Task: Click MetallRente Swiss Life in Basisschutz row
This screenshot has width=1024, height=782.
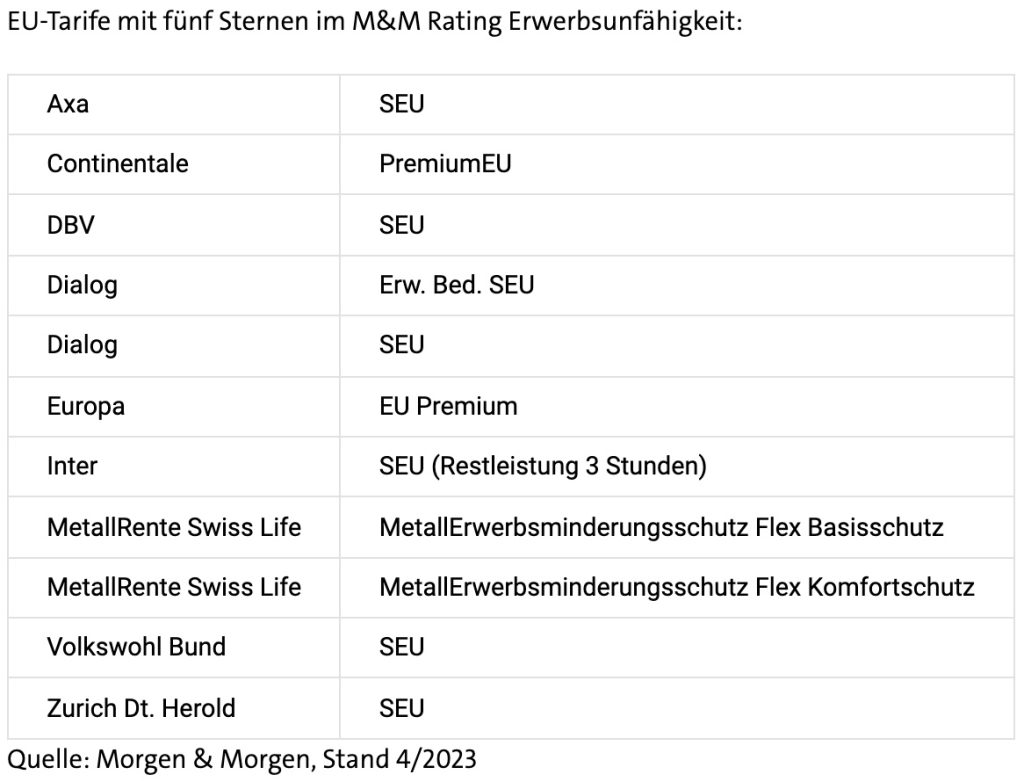Action: tap(173, 527)
